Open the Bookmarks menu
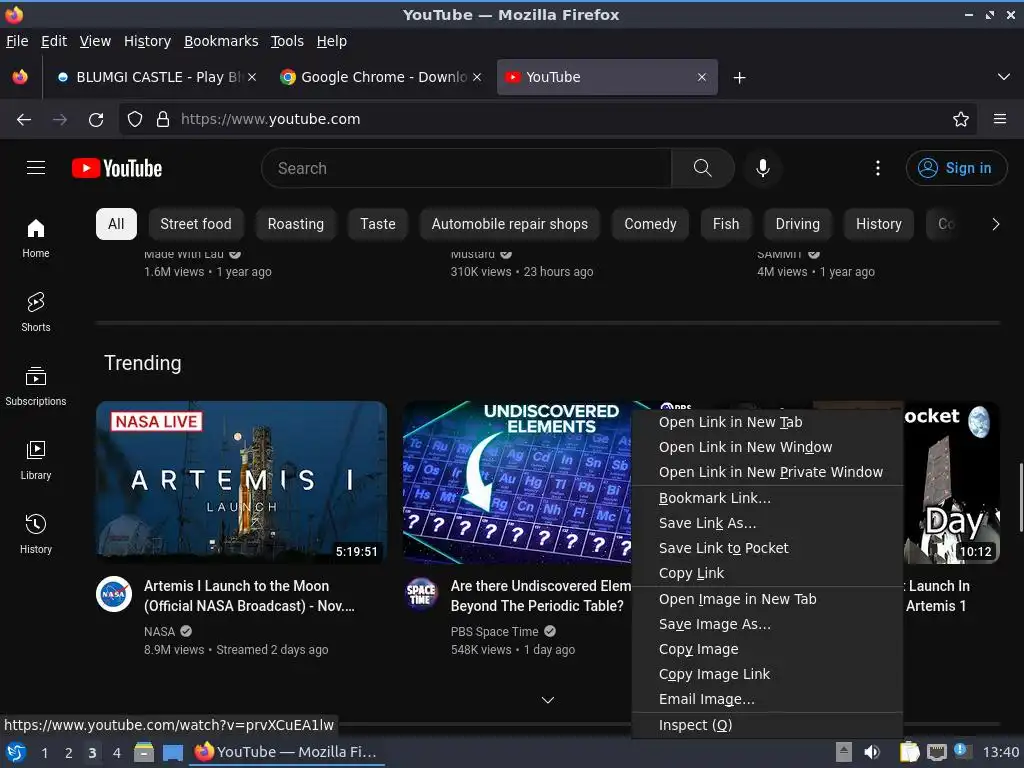Screen dimensions: 1024x768 [221, 41]
